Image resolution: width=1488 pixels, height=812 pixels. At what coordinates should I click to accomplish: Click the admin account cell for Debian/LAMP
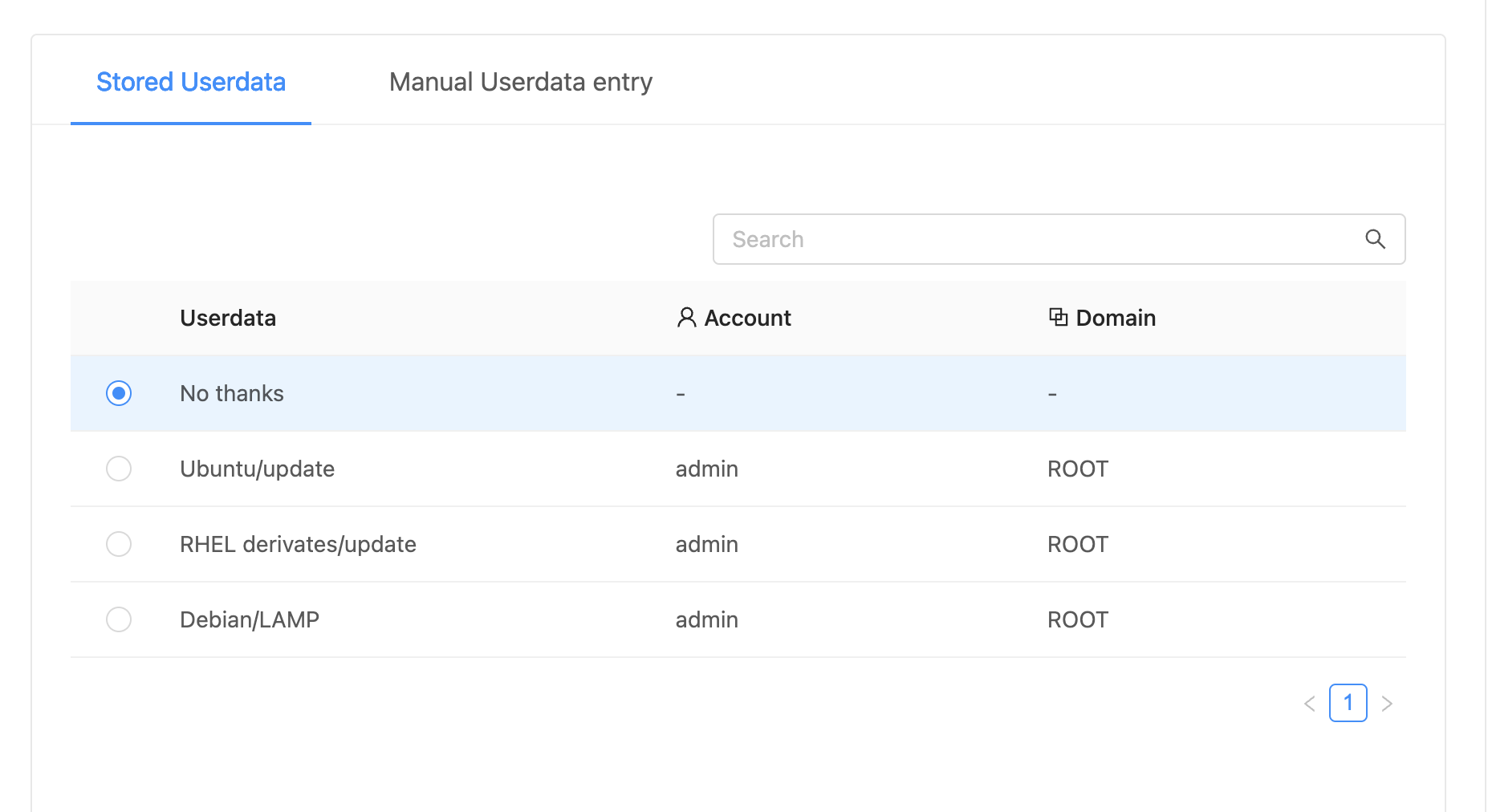point(706,619)
